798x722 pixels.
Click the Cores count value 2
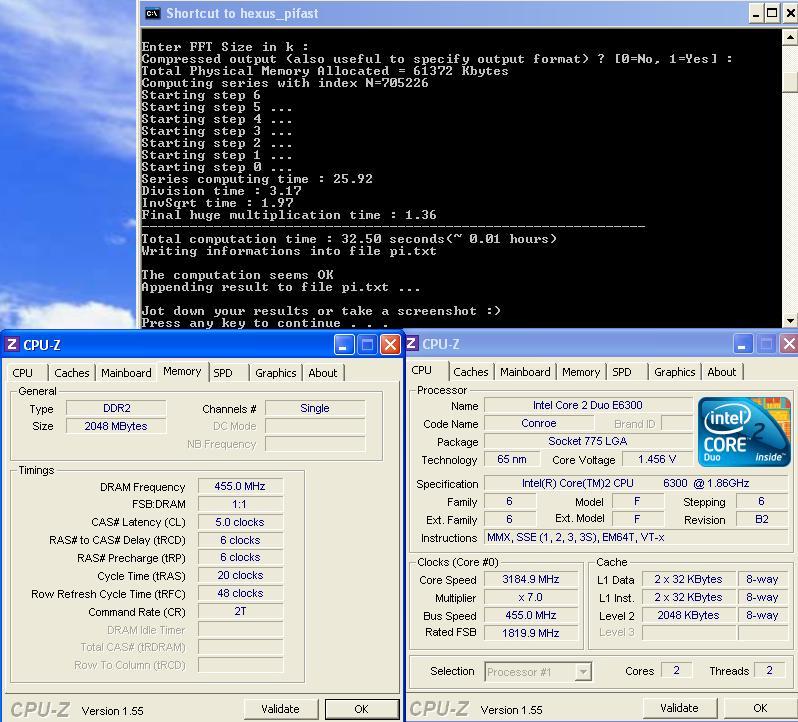click(x=676, y=670)
